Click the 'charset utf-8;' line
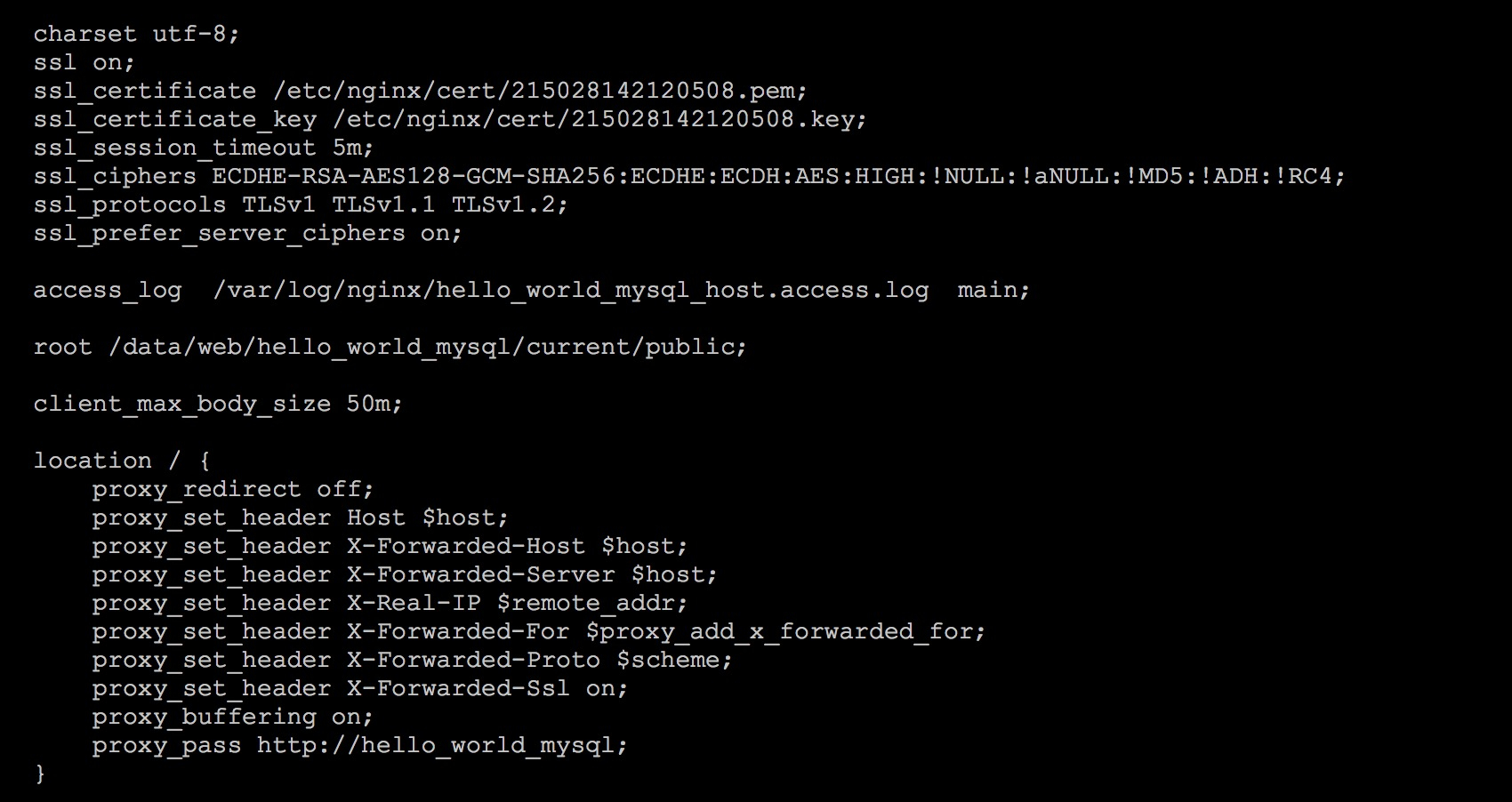Viewport: 1512px width, 802px height. [x=137, y=34]
